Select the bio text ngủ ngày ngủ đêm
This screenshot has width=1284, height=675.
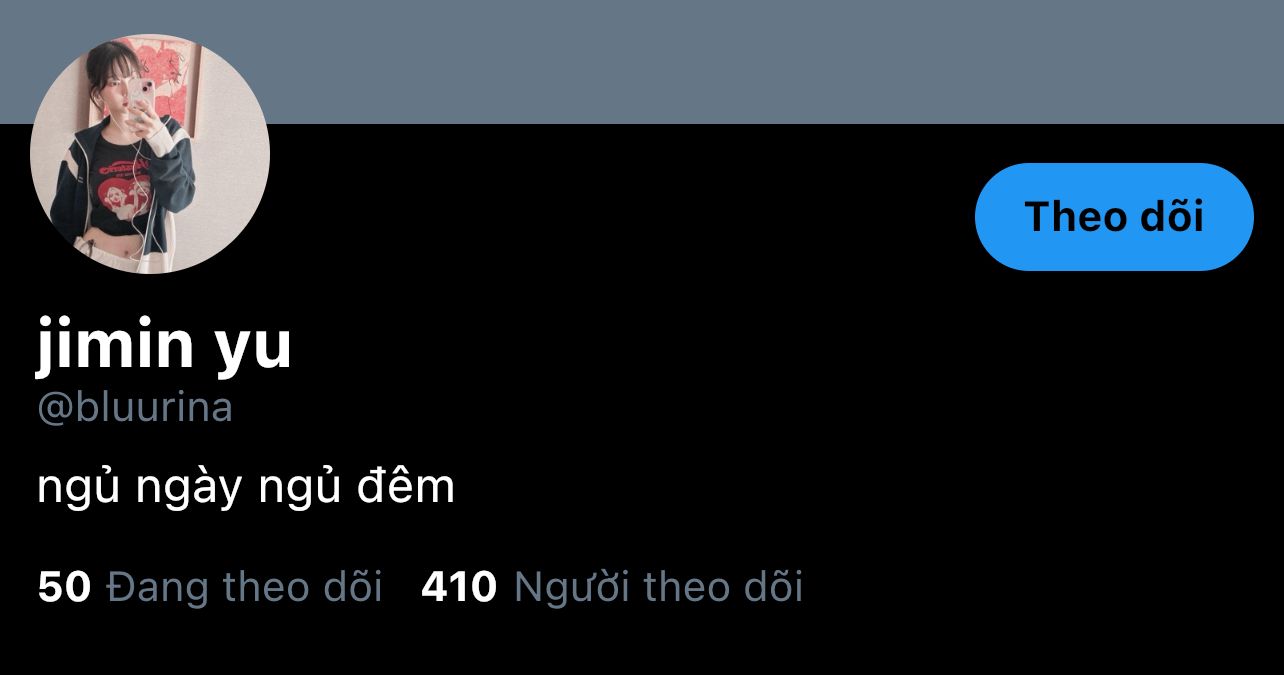click(x=246, y=488)
